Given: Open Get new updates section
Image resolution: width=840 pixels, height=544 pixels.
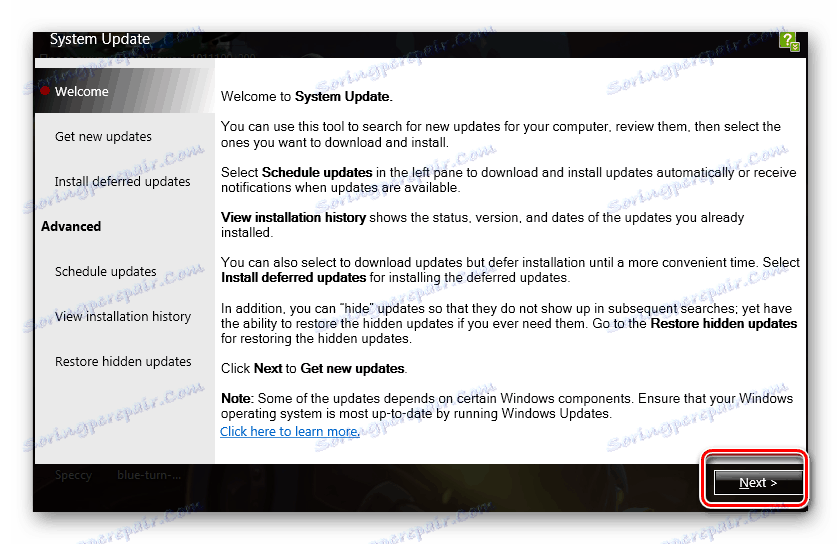Looking at the screenshot, I should pyautogui.click(x=103, y=137).
